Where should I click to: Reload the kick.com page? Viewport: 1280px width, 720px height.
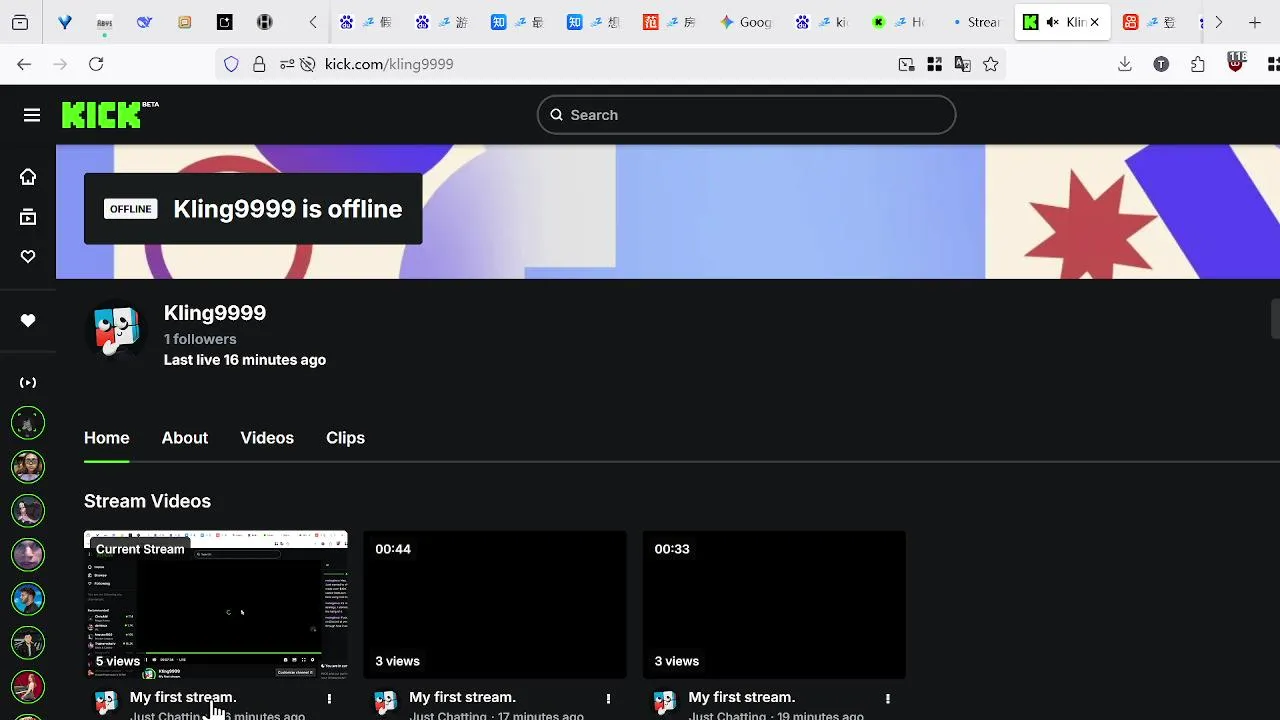(96, 64)
